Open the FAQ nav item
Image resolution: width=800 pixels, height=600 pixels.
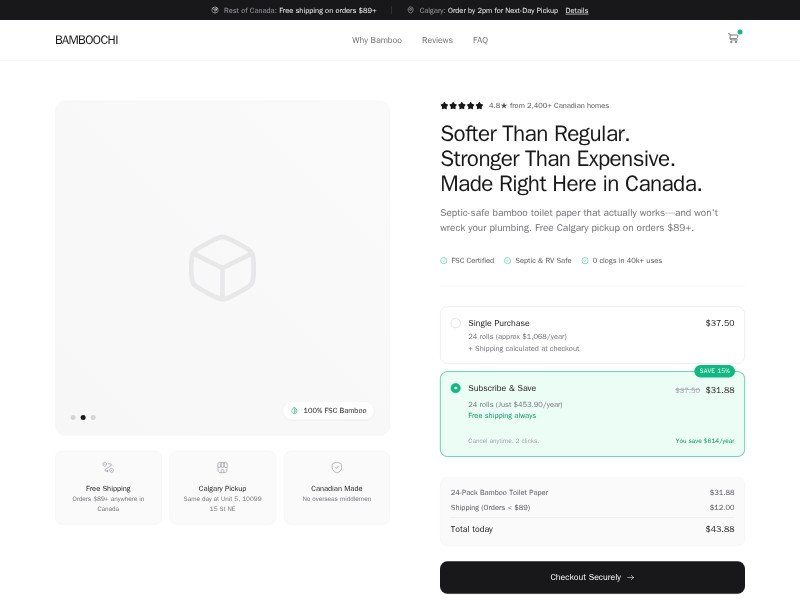(x=480, y=40)
